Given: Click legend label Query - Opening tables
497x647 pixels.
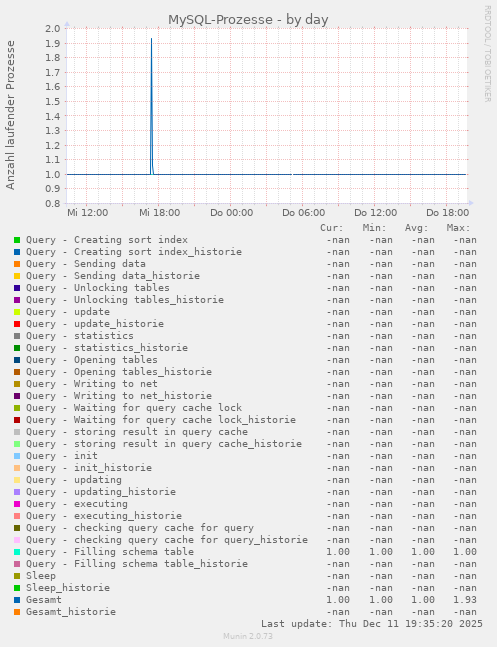Looking at the screenshot, I should pos(92,360).
